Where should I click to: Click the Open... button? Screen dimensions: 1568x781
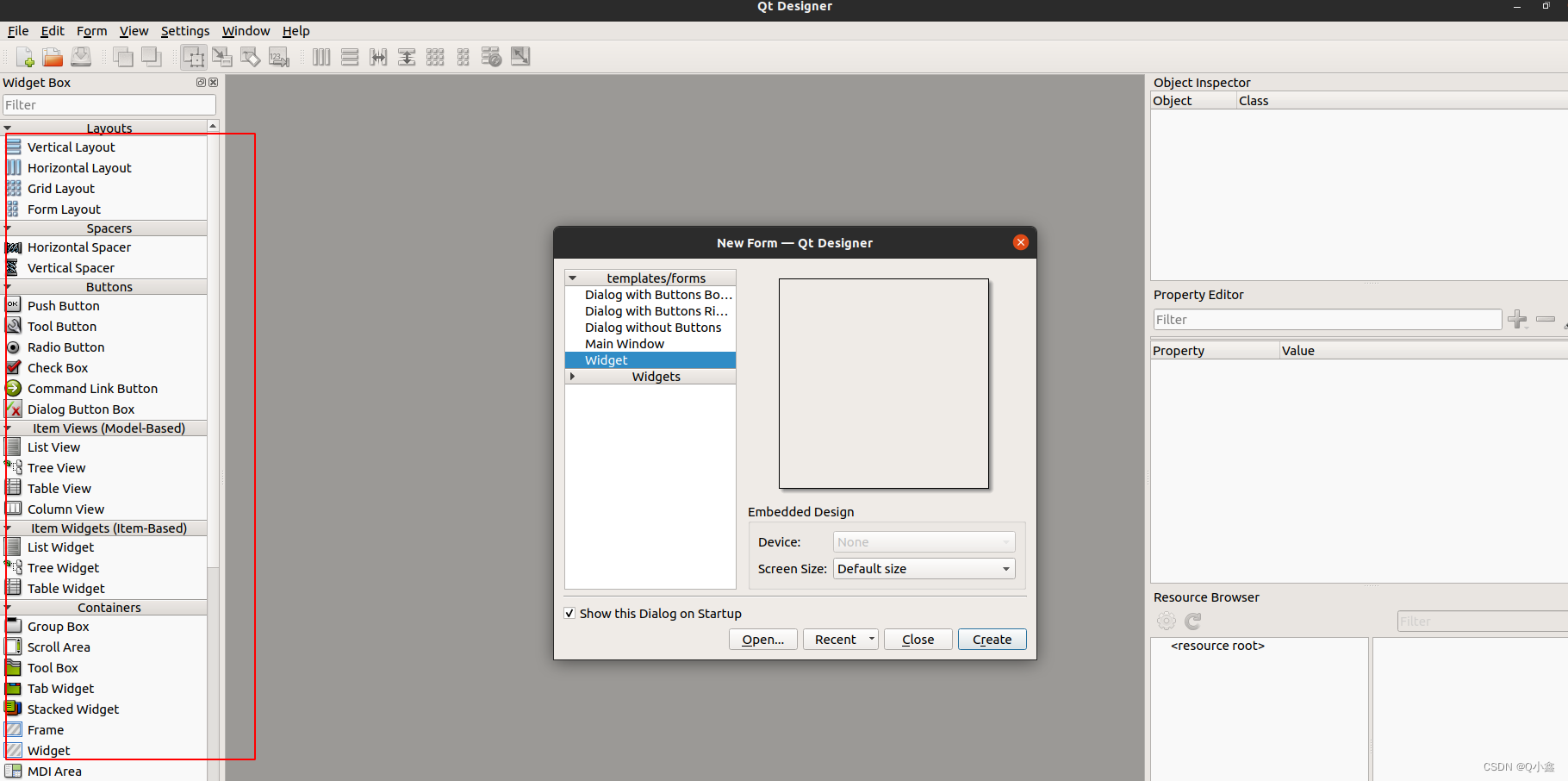click(x=762, y=640)
